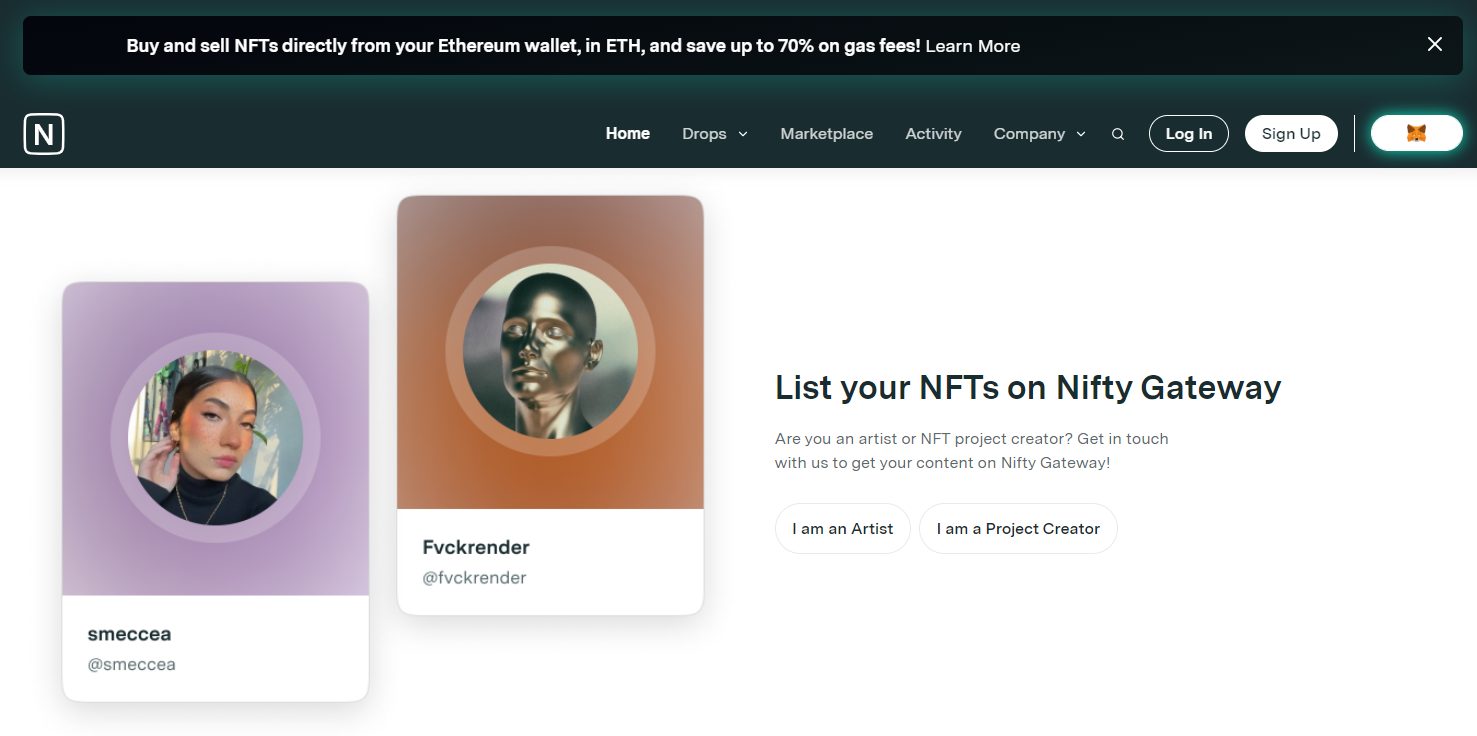Viewport: 1477px width, 736px height.
Task: Open the Marketplace page
Action: tap(827, 133)
